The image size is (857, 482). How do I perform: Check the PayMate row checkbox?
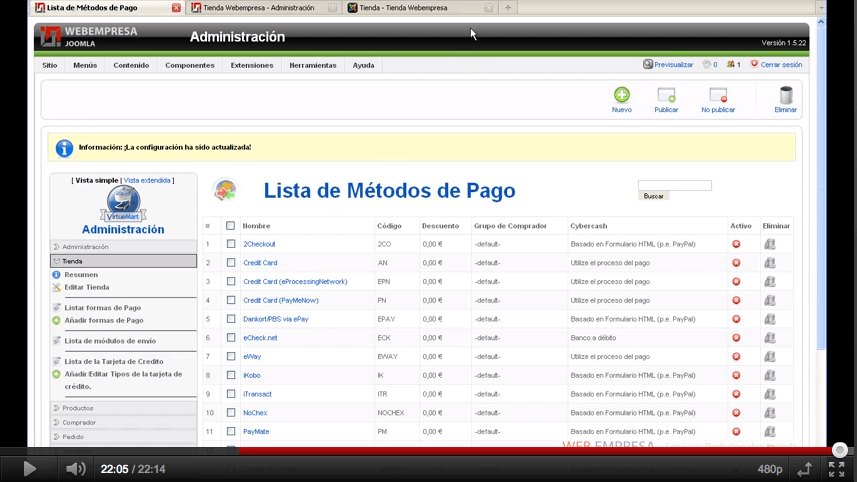pyautogui.click(x=231, y=432)
